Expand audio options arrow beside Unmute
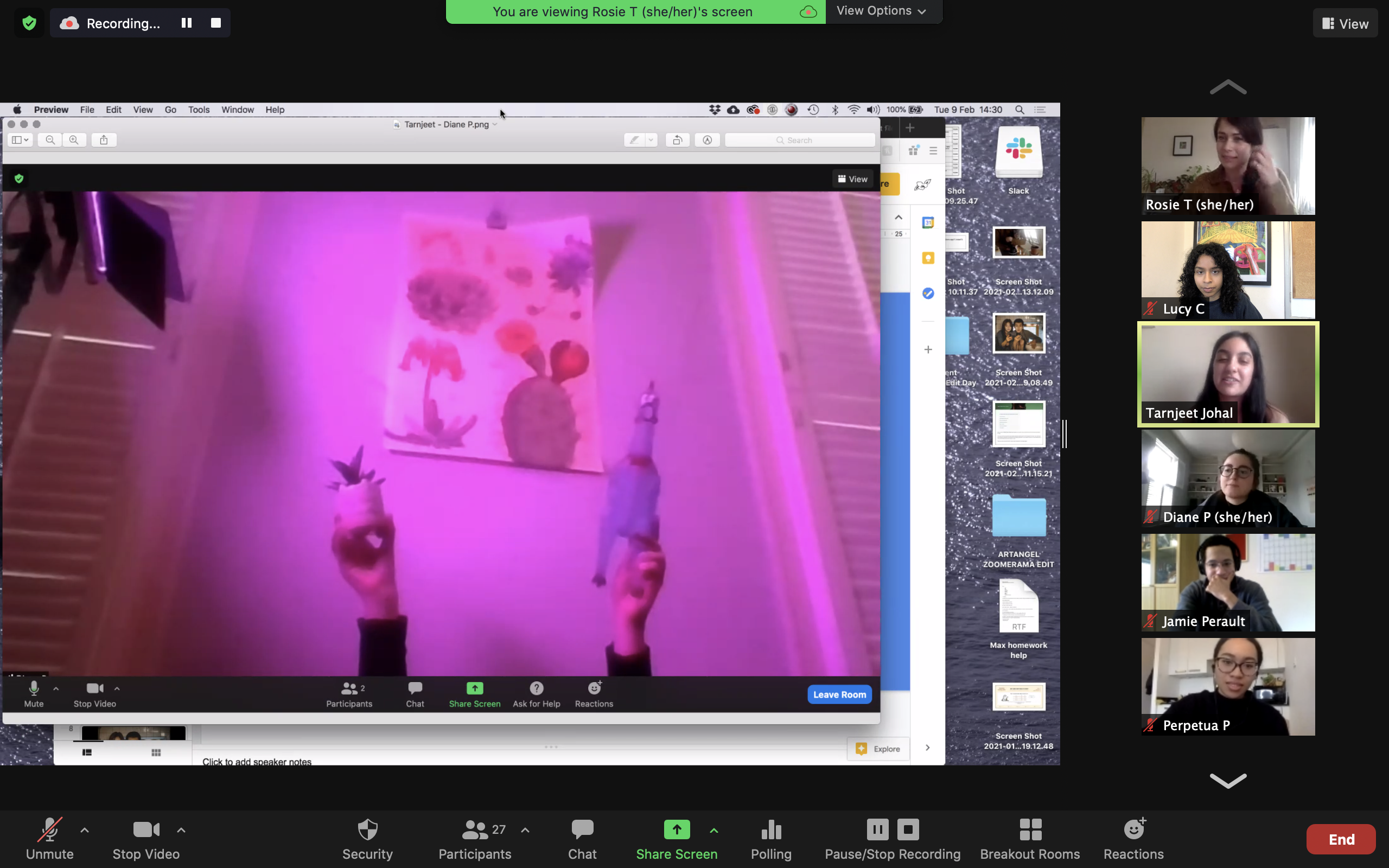The height and width of the screenshot is (868, 1389). [x=85, y=829]
